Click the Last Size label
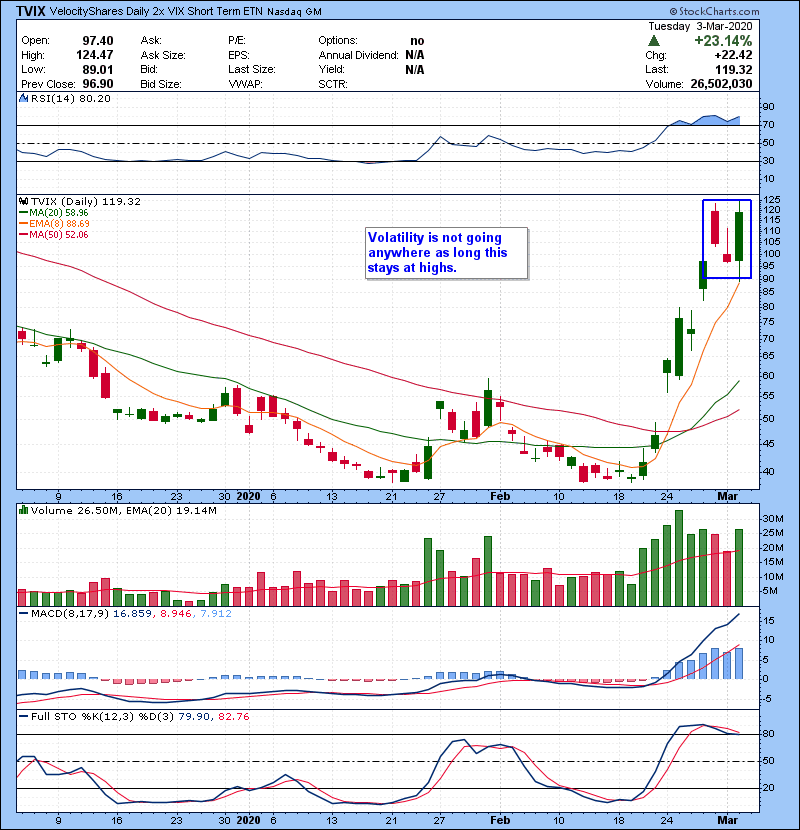This screenshot has width=800, height=830. click(x=252, y=69)
